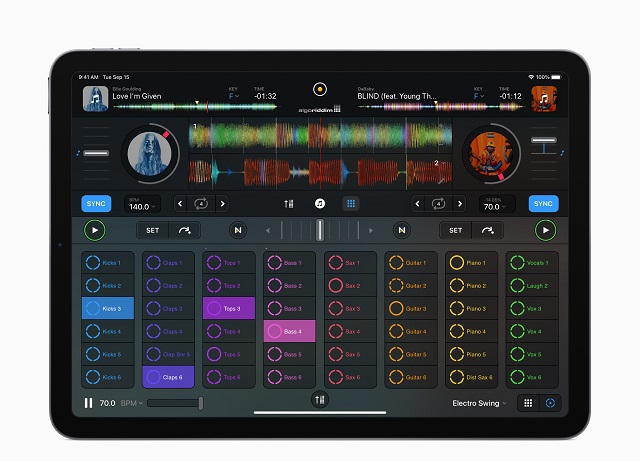
Task: Trigger the Sax 1 loop pad
Action: (x=350, y=263)
